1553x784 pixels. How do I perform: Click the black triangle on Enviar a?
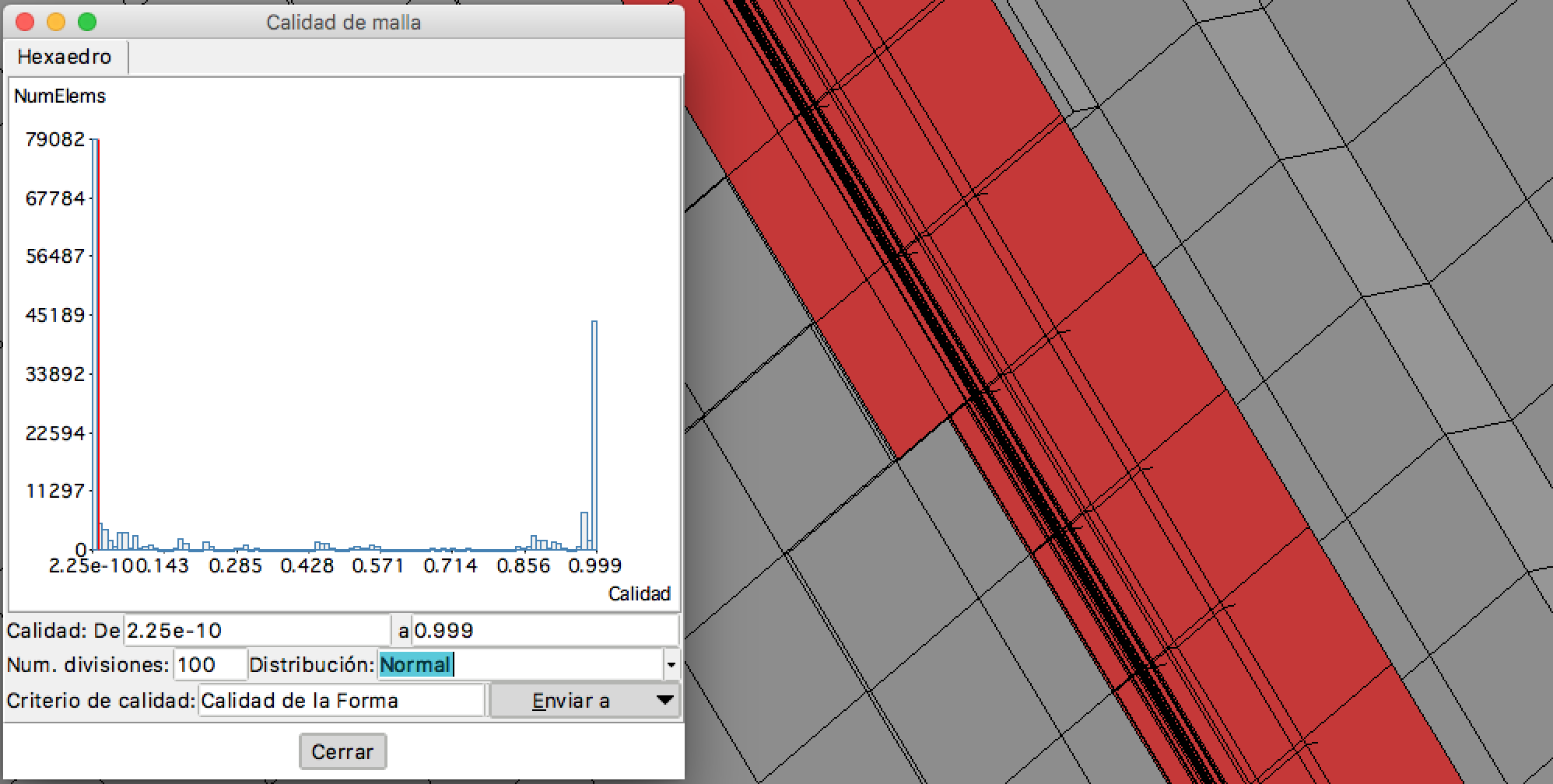click(x=664, y=700)
